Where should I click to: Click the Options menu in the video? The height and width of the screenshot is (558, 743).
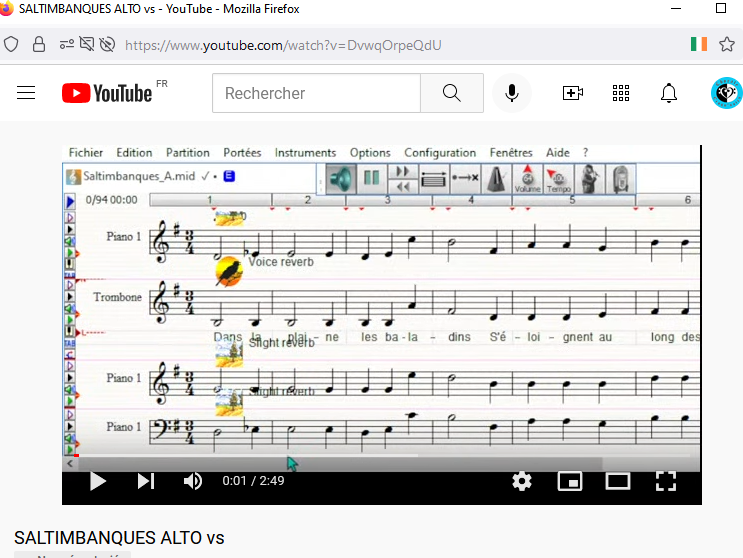(370, 153)
